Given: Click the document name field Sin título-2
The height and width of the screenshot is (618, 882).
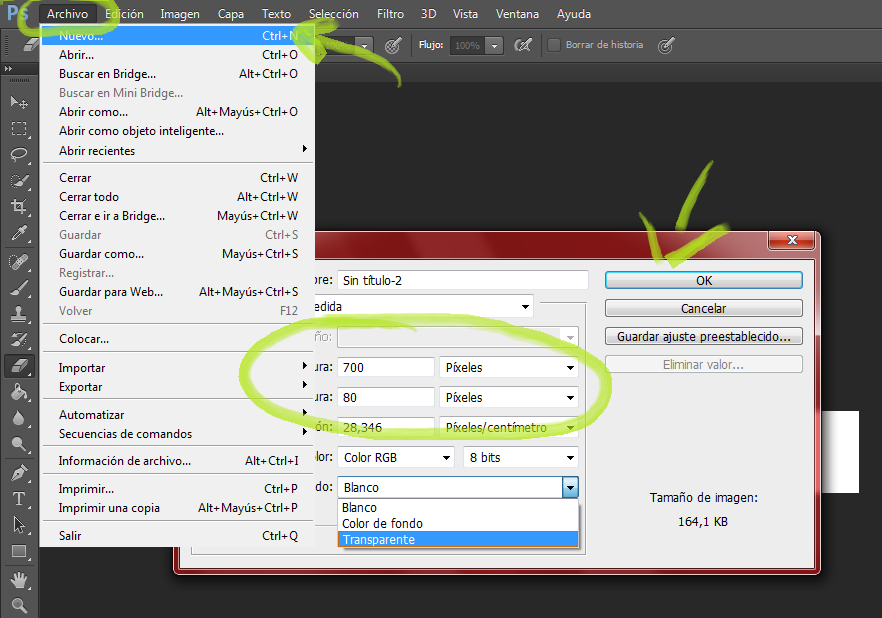Looking at the screenshot, I should click(x=463, y=281).
